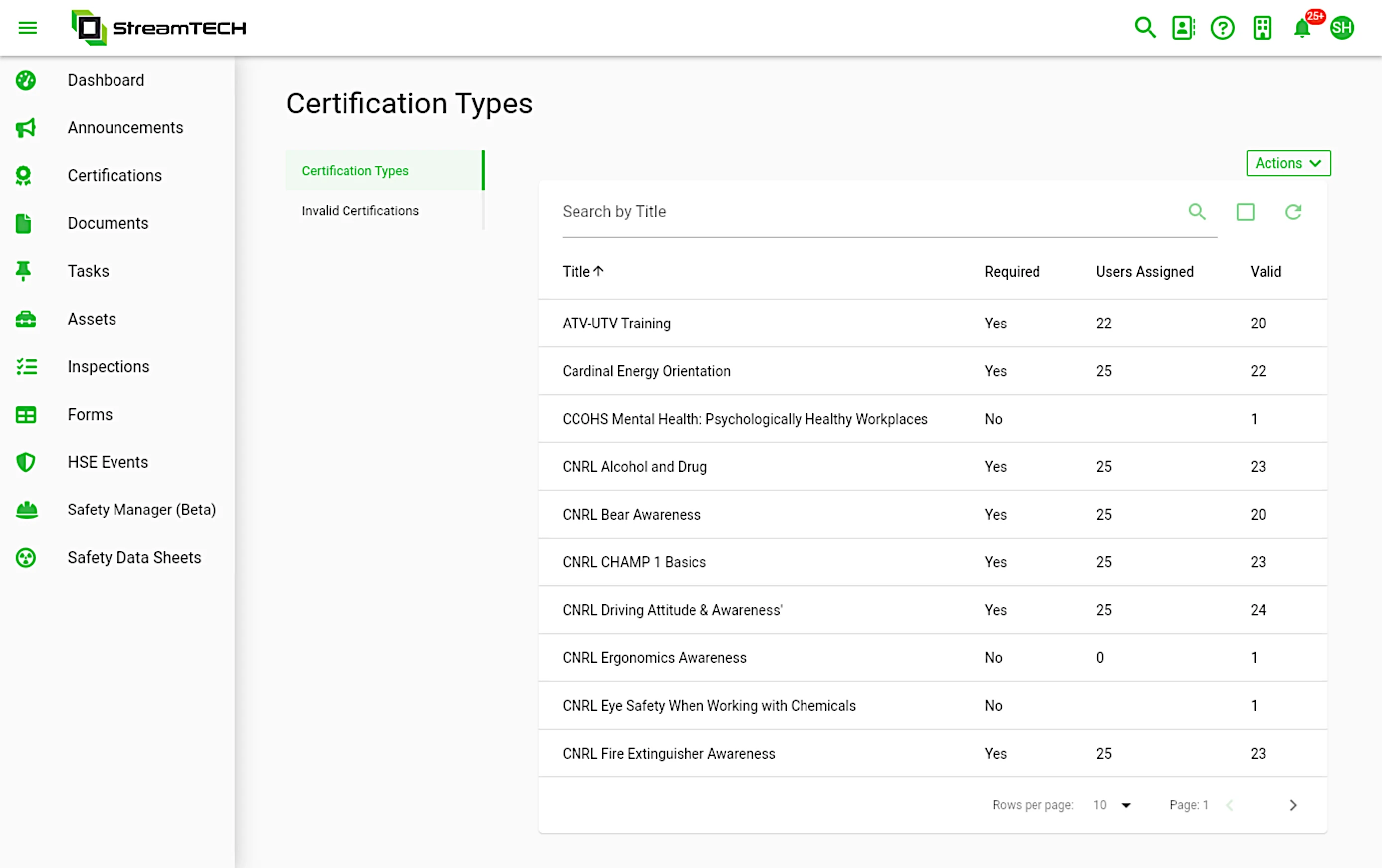The height and width of the screenshot is (868, 1382).
Task: Toggle the checkbox beside the search field
Action: [x=1245, y=212]
